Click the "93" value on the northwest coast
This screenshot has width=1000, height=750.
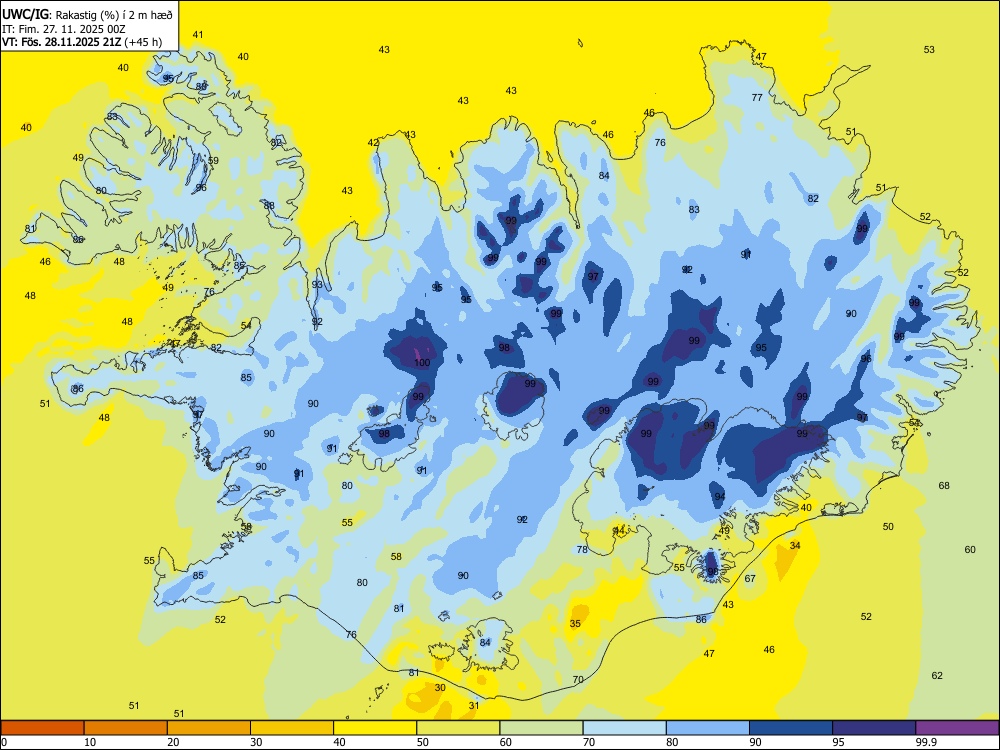coord(317,284)
